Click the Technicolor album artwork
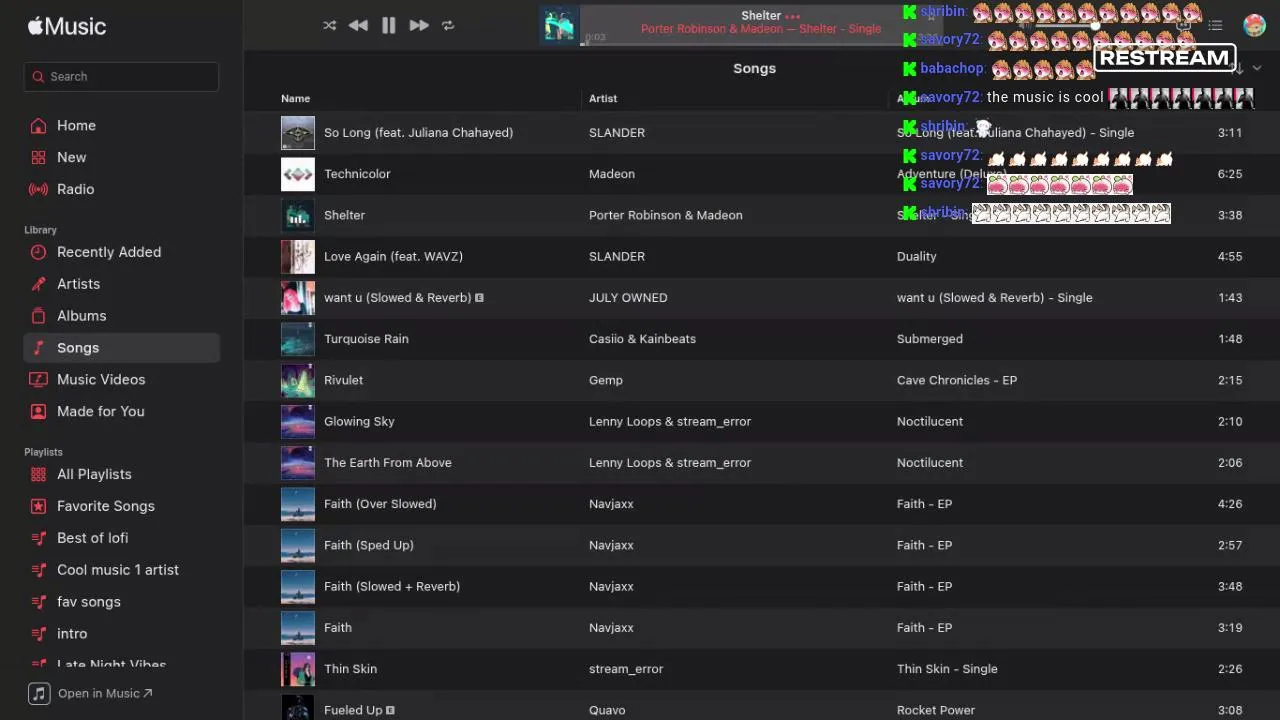Screen dimensions: 1280x720 click(298, 174)
